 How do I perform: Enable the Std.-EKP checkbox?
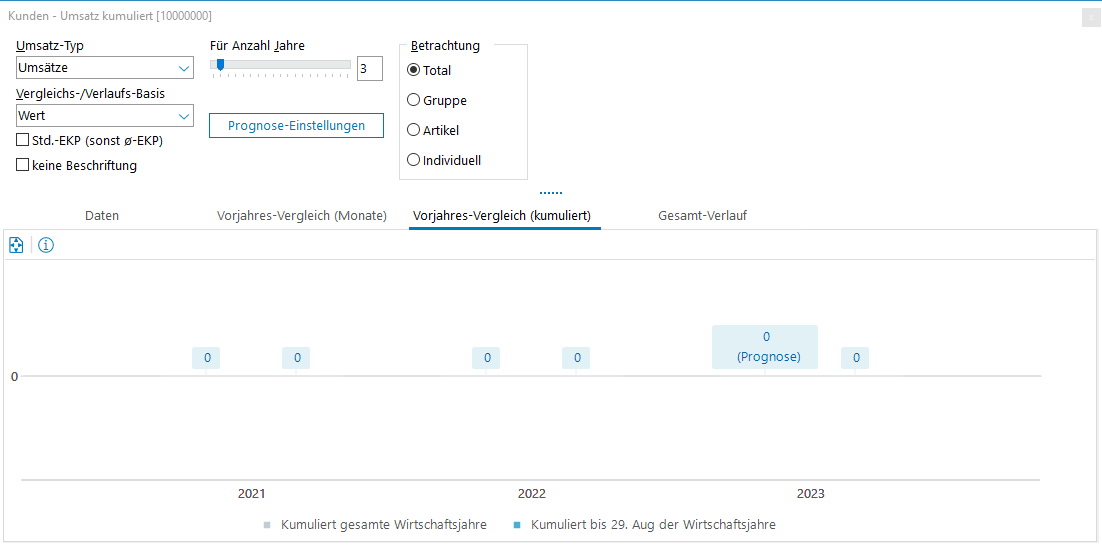click(x=23, y=141)
